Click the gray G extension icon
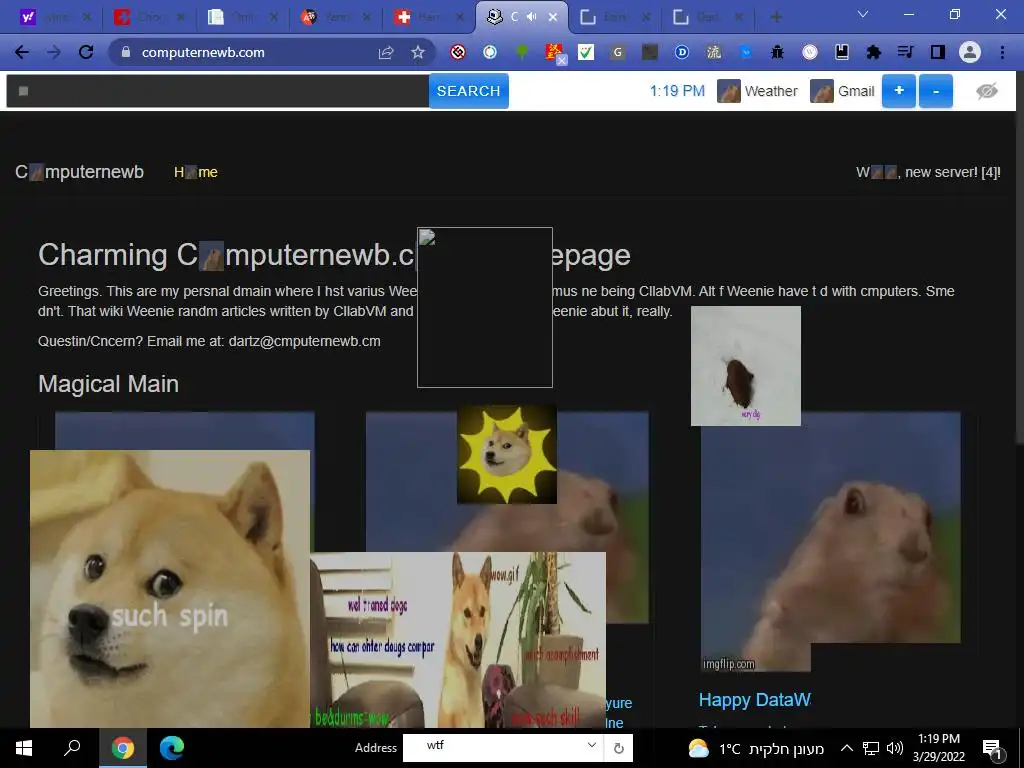The width and height of the screenshot is (1024, 768). pos(617,52)
